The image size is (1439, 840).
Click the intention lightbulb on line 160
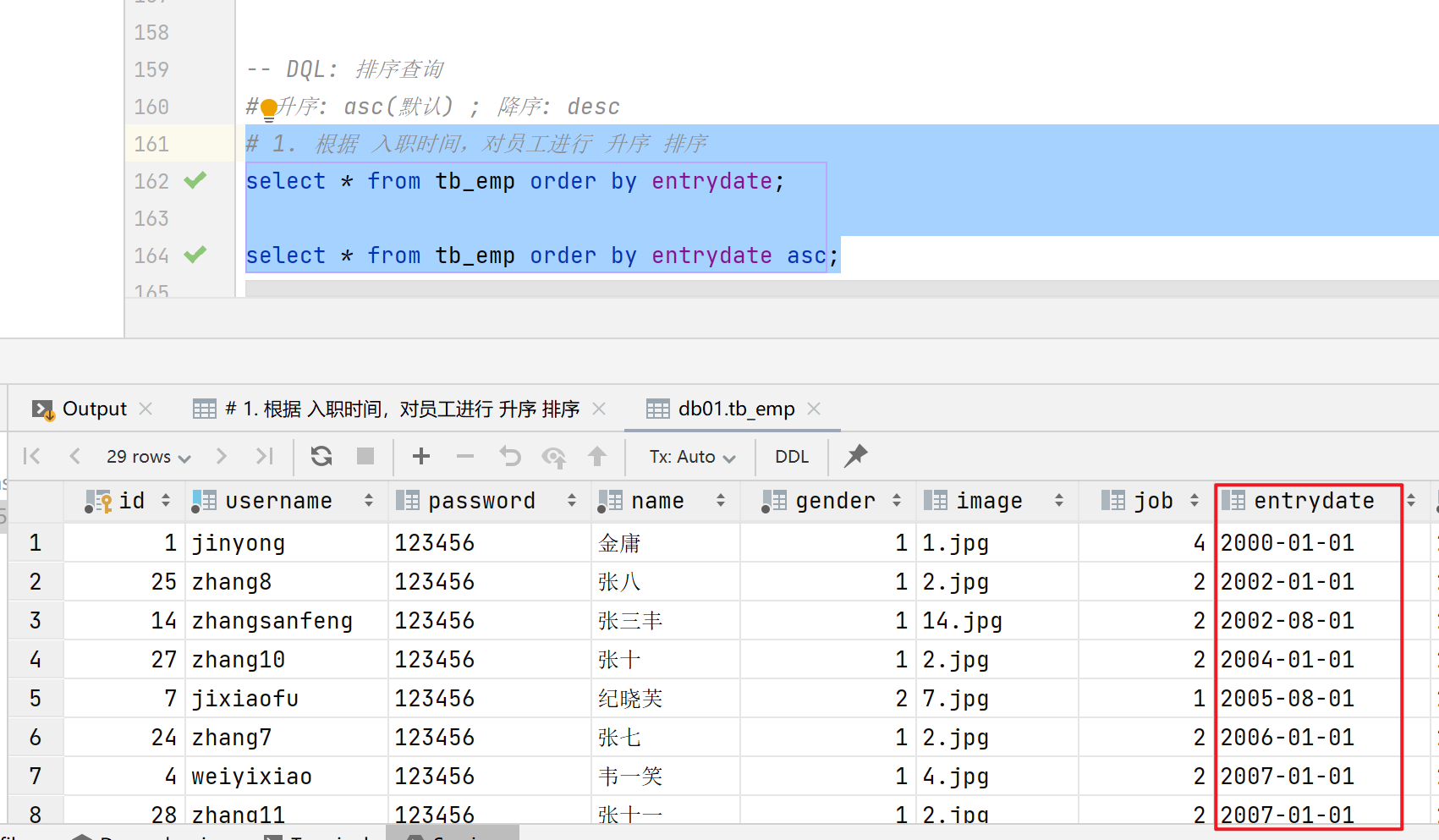click(269, 108)
